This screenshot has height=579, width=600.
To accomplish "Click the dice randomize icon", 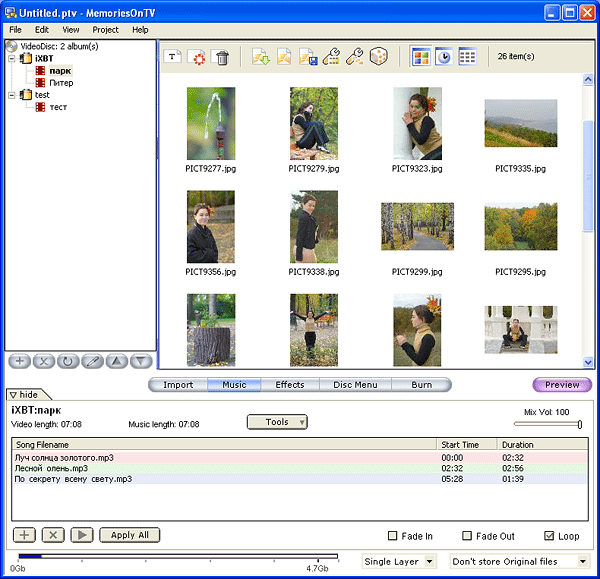I will tap(378, 57).
